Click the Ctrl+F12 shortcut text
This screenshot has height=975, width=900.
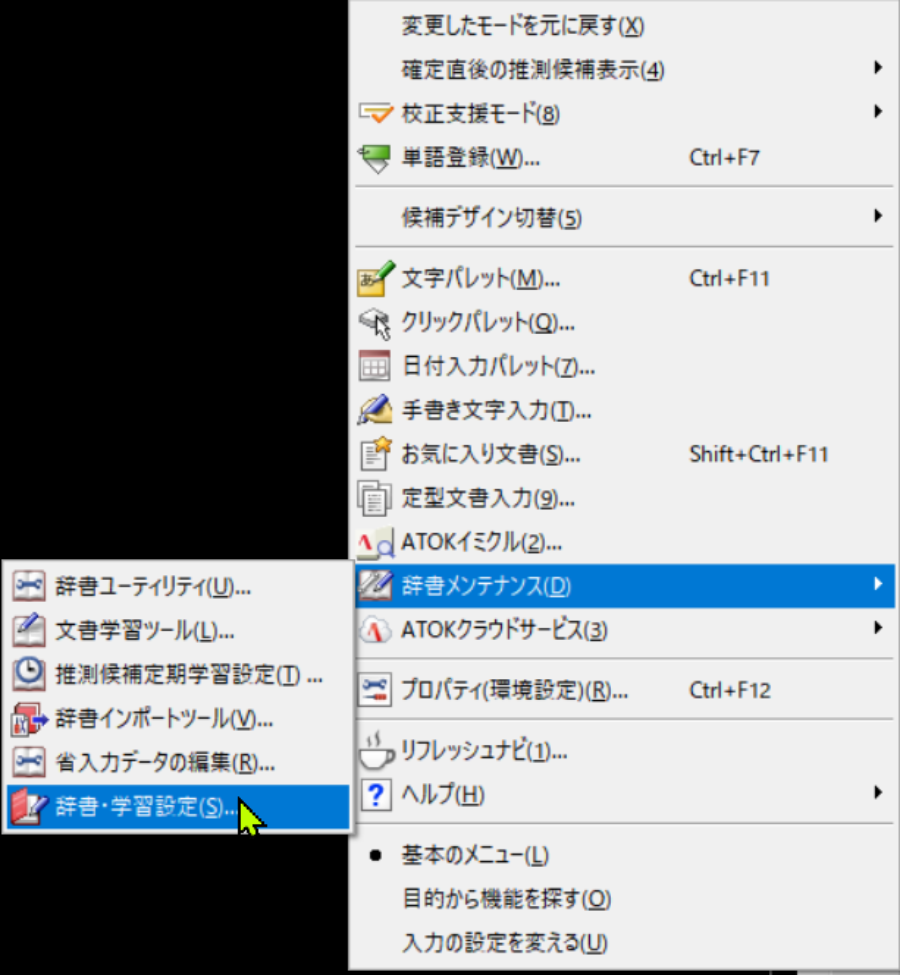click(730, 690)
